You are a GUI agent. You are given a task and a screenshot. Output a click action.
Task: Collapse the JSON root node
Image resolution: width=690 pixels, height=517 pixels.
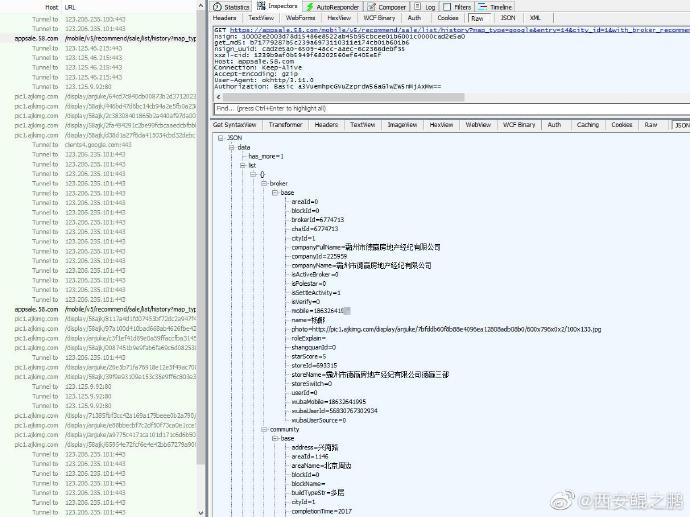220,138
